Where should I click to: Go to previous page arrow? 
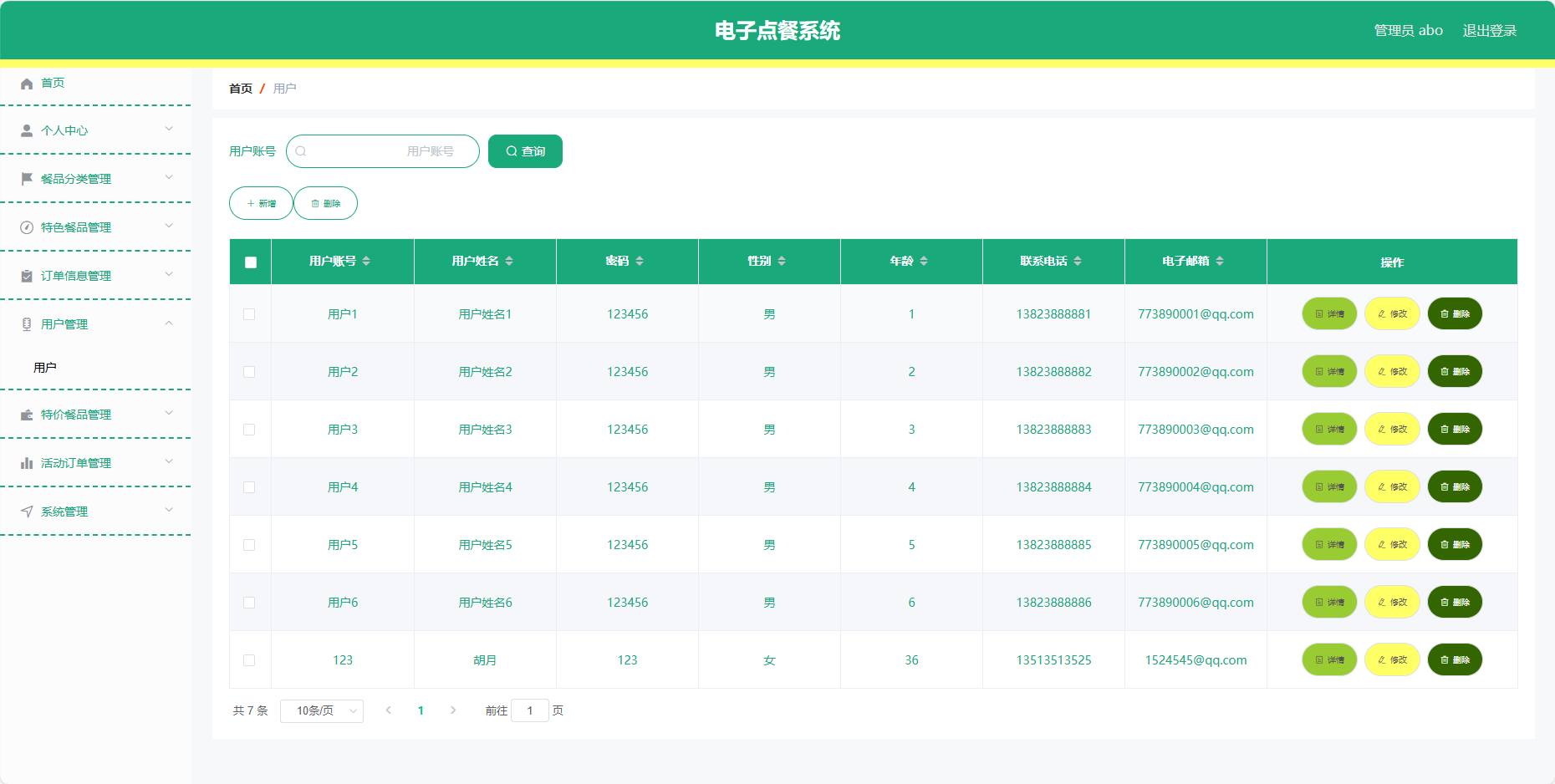389,710
